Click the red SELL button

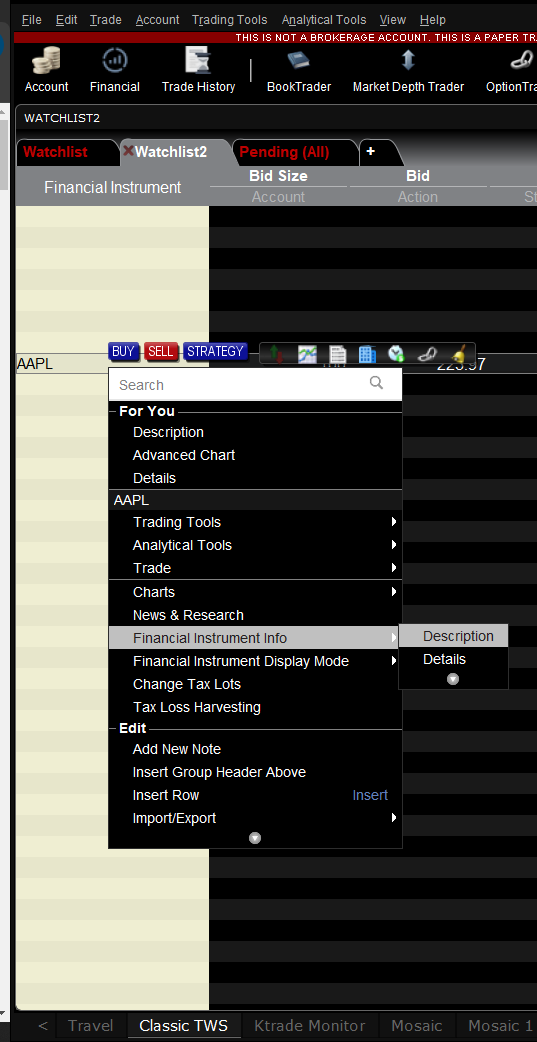click(x=160, y=352)
